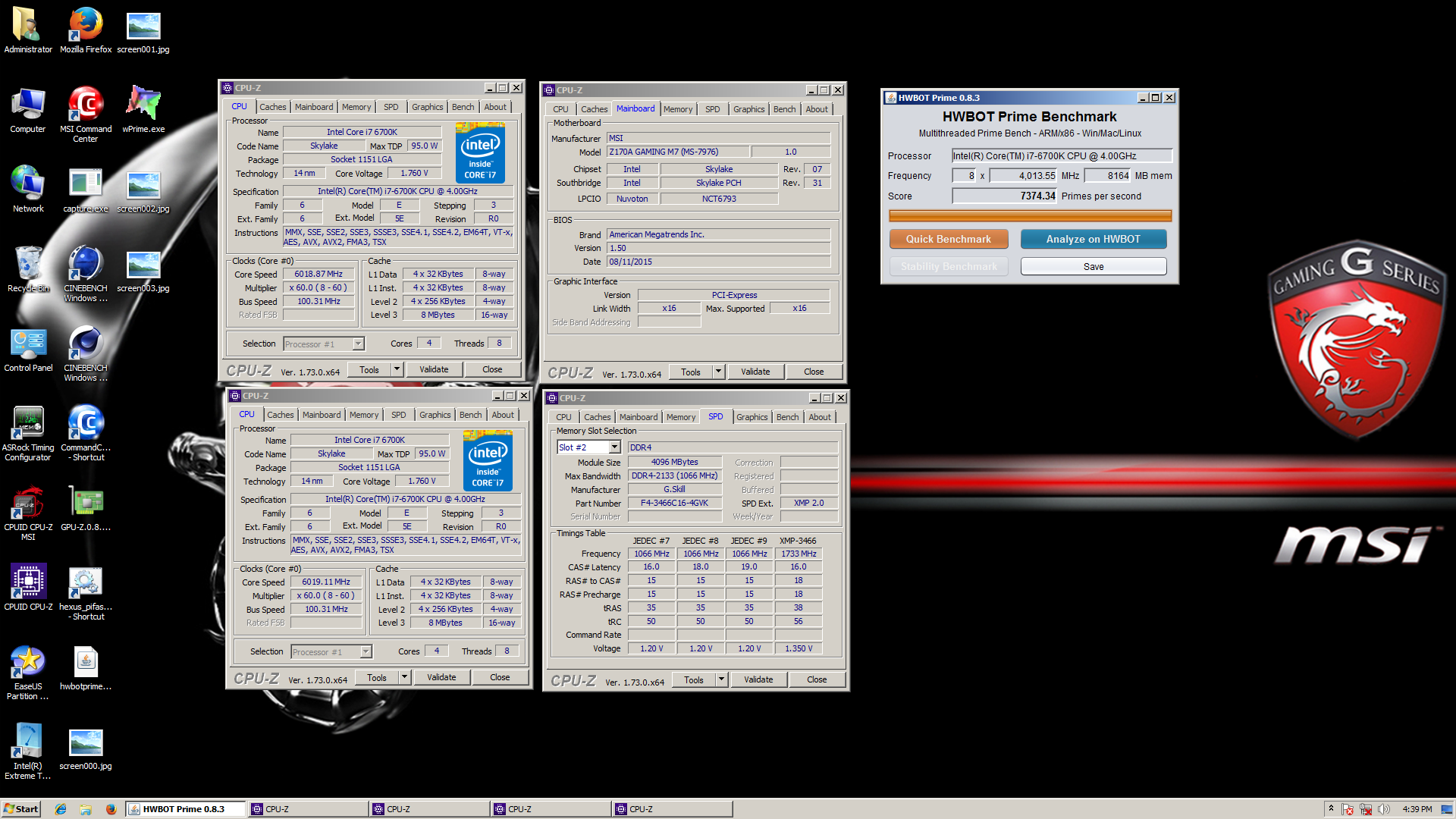
Task: Click Validate in top-left CPU-Z window
Action: (x=434, y=369)
